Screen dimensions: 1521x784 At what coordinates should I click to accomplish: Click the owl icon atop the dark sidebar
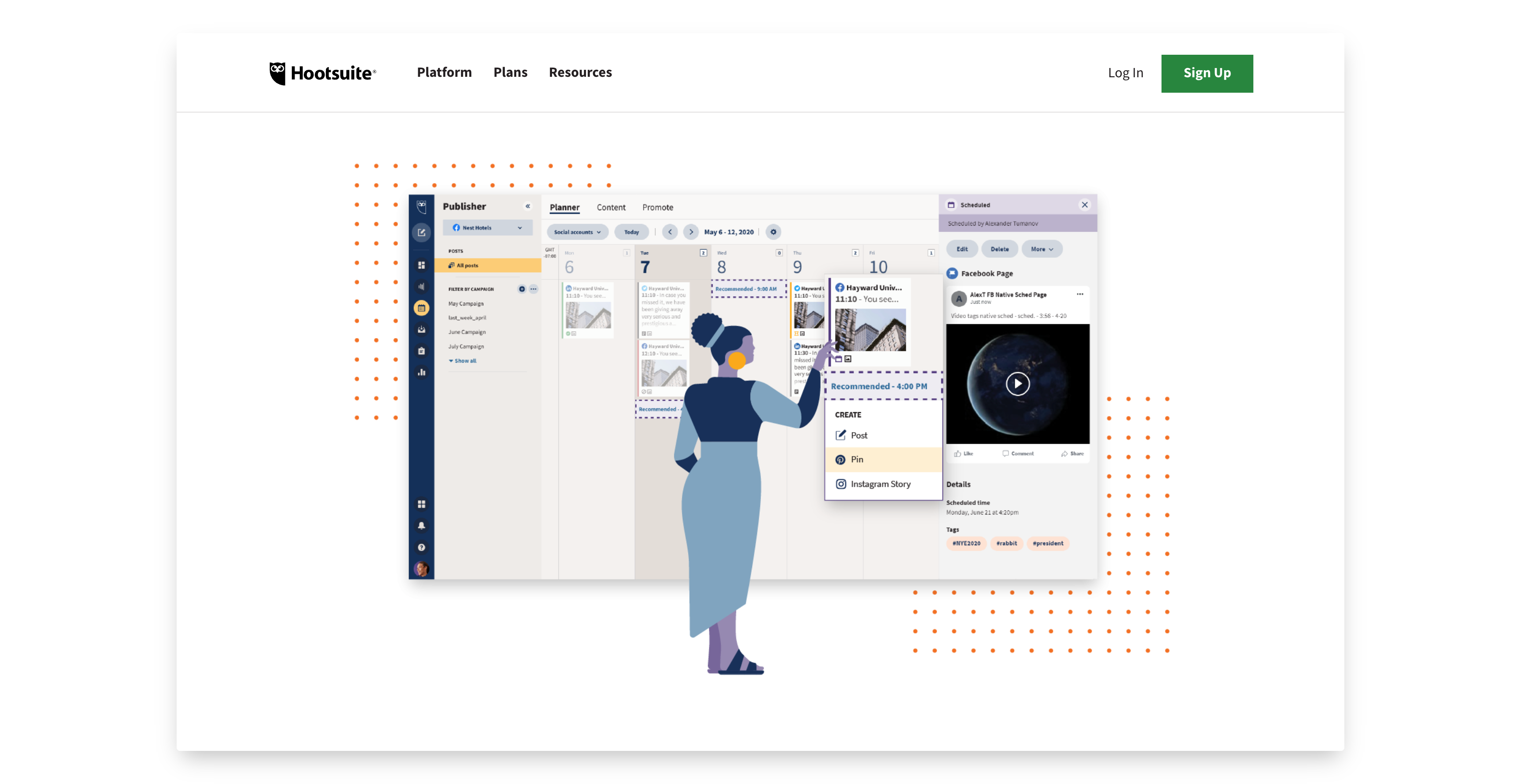click(x=422, y=207)
